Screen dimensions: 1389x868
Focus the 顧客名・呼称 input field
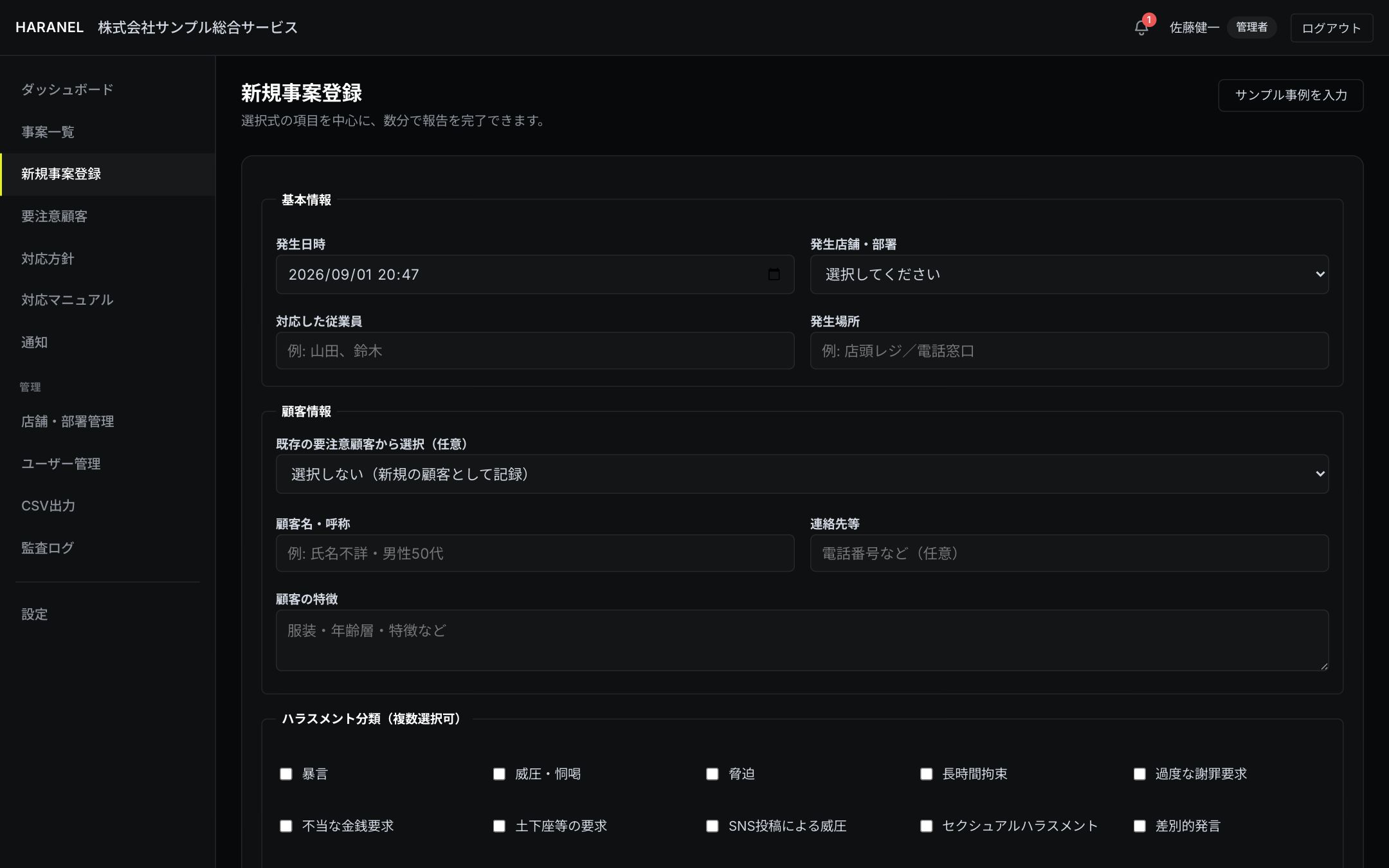(x=535, y=554)
